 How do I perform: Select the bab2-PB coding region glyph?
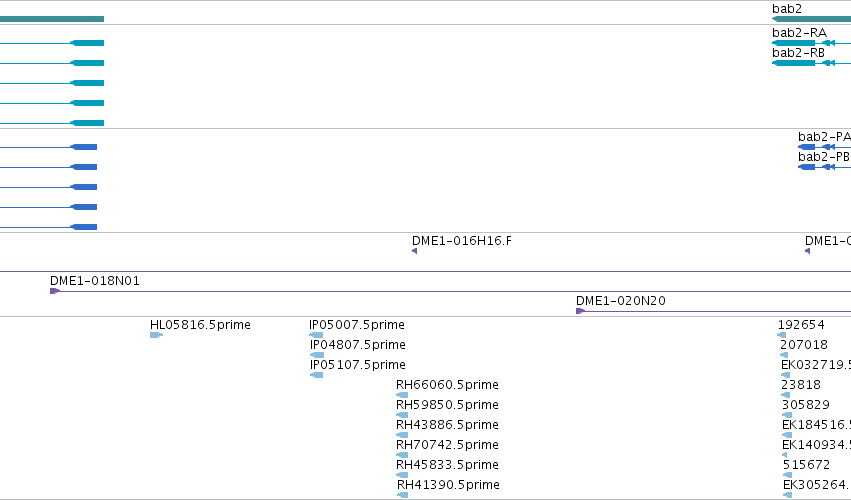806,167
